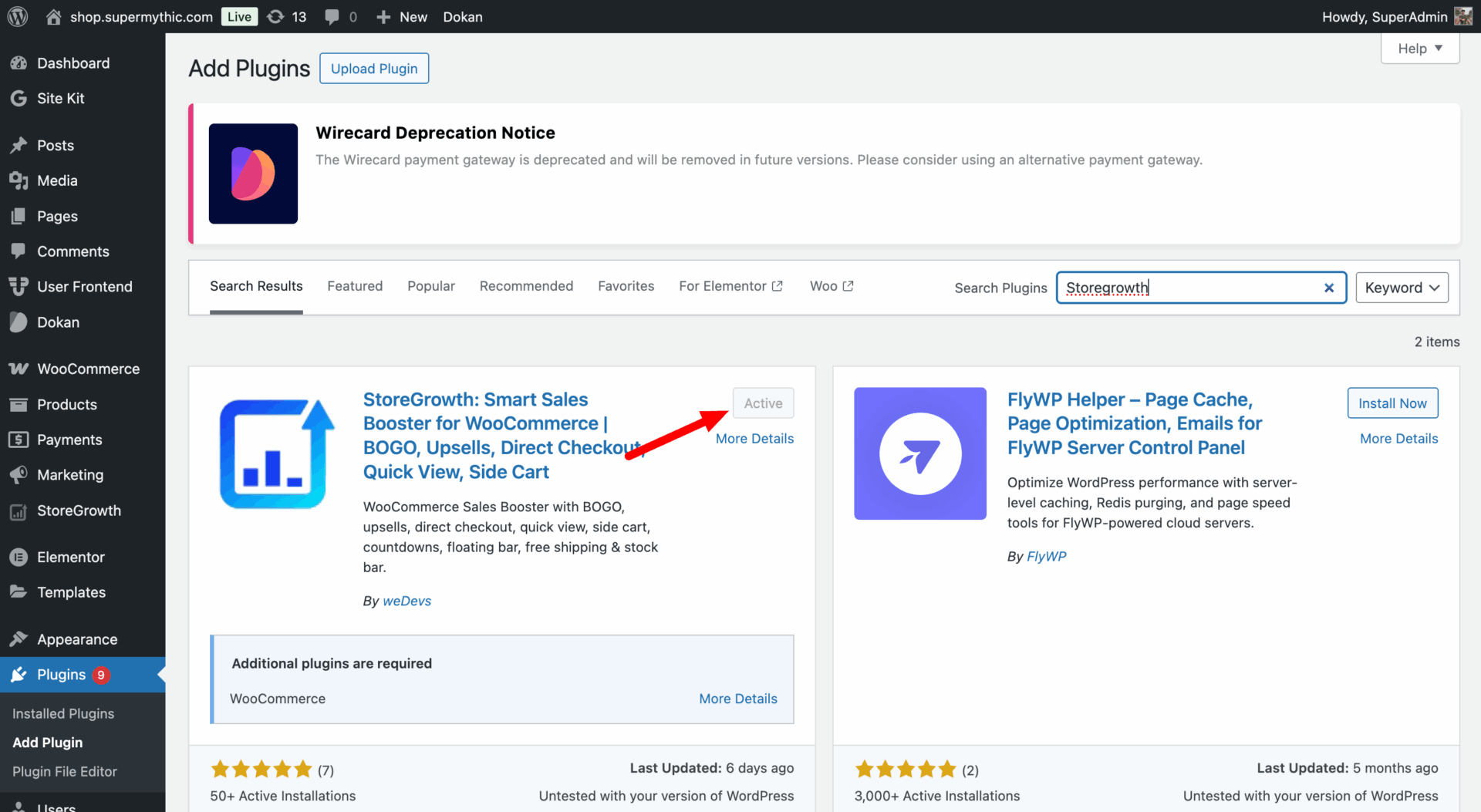Click the Marketing megaphone icon
The width and height of the screenshot is (1481, 812).
[19, 475]
